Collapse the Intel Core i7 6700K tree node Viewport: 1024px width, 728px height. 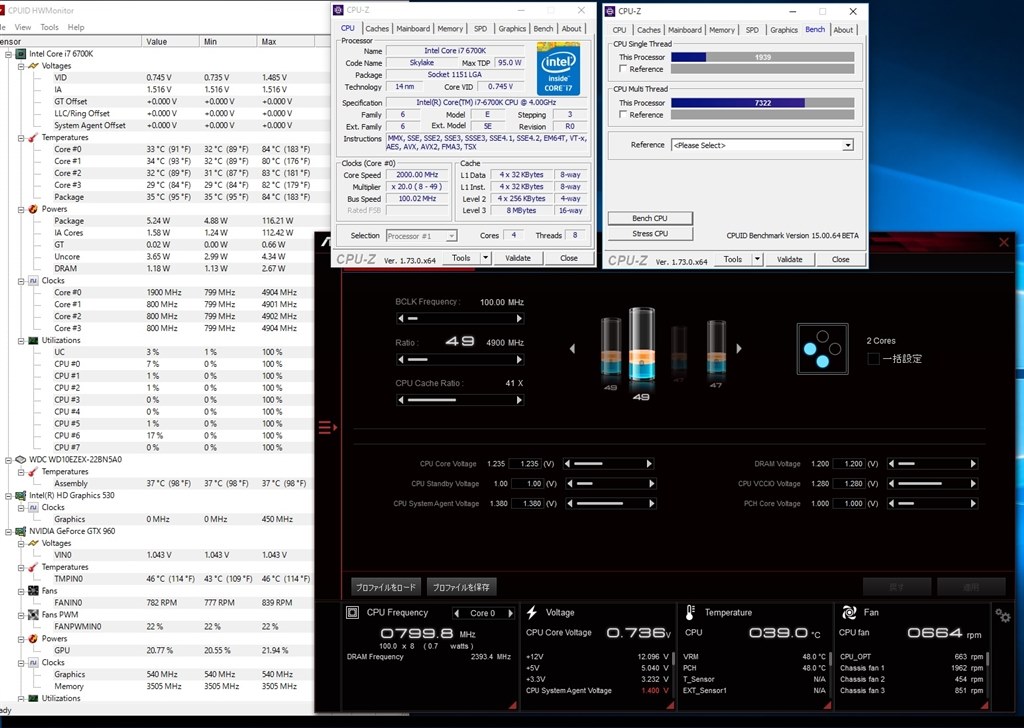(8, 54)
